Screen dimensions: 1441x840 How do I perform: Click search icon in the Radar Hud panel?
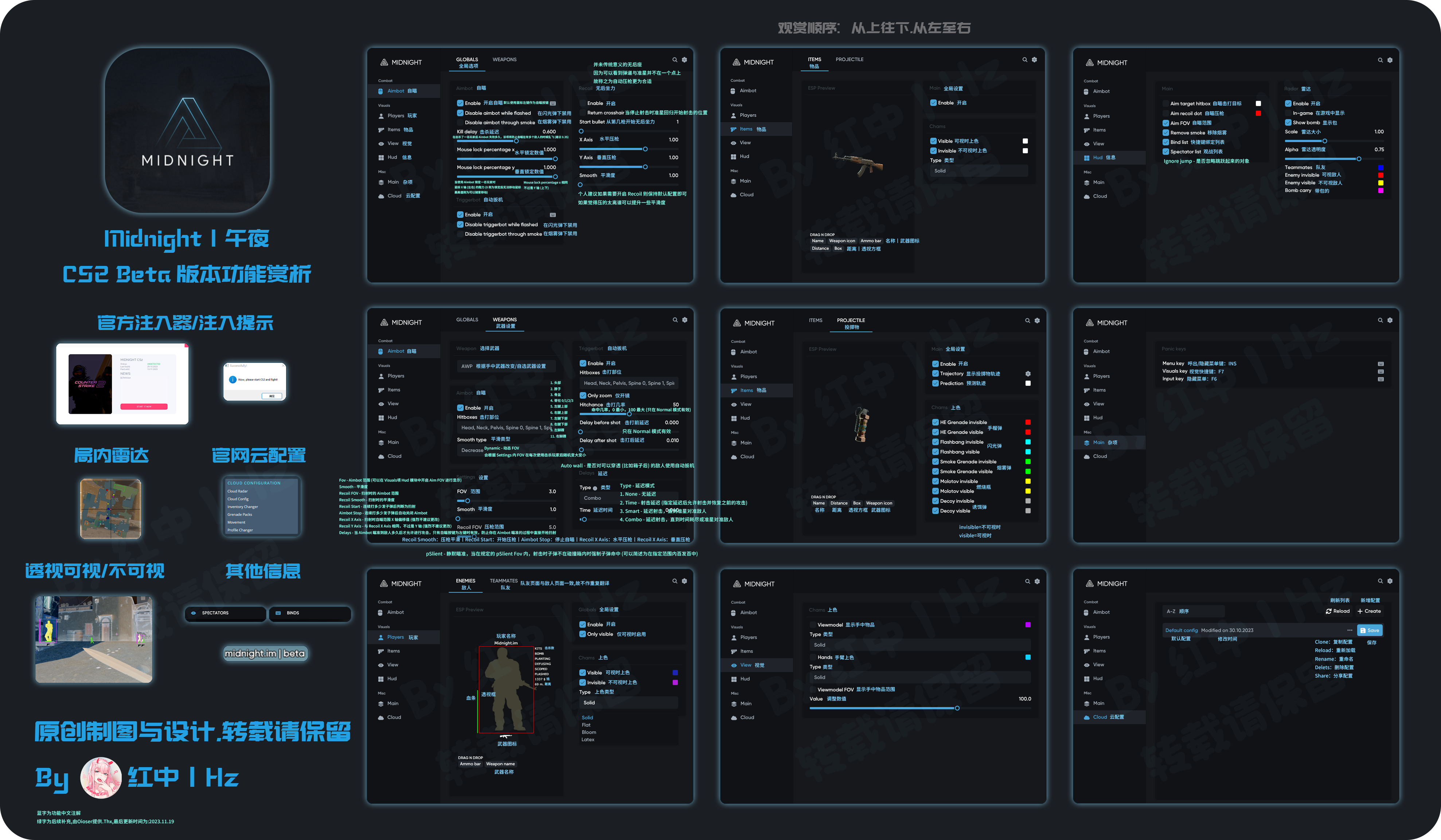coord(1381,60)
